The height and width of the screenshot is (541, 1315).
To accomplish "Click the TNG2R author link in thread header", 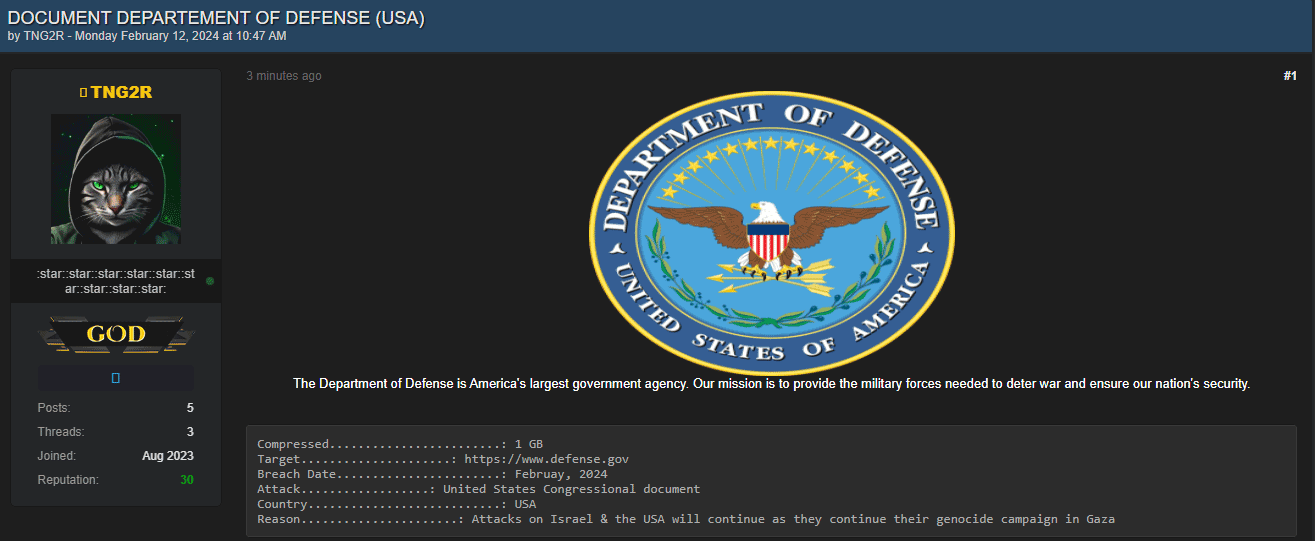I will tap(43, 36).
